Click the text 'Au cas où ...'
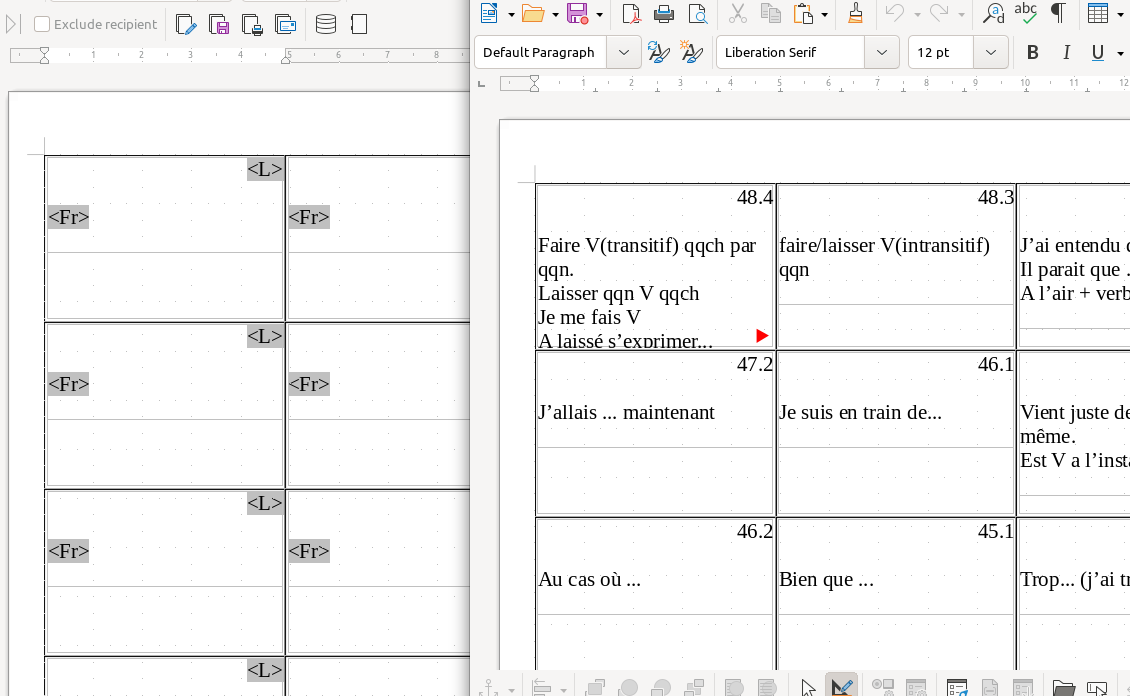 coord(590,580)
